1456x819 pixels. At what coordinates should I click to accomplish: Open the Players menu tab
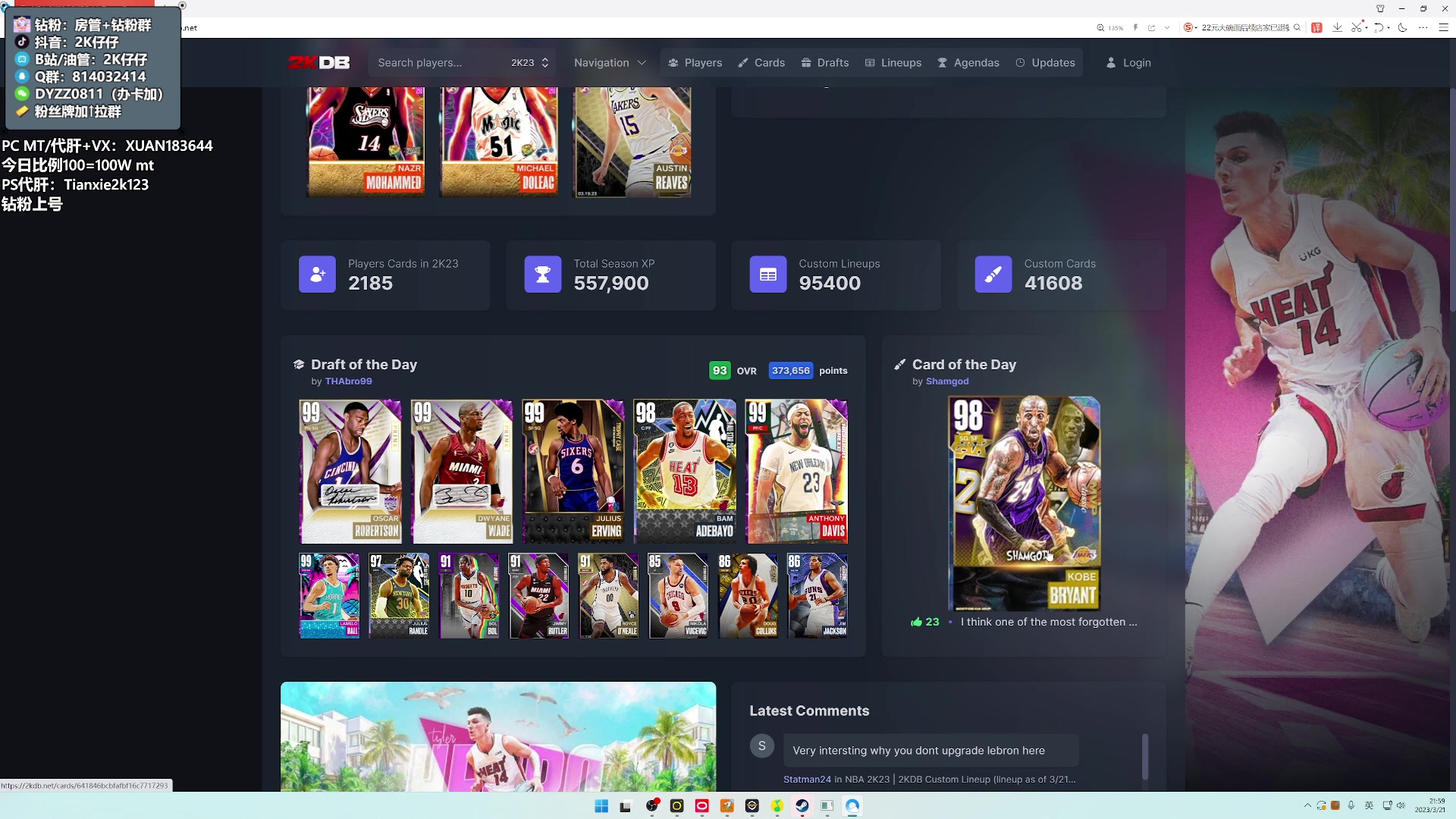[x=695, y=62]
